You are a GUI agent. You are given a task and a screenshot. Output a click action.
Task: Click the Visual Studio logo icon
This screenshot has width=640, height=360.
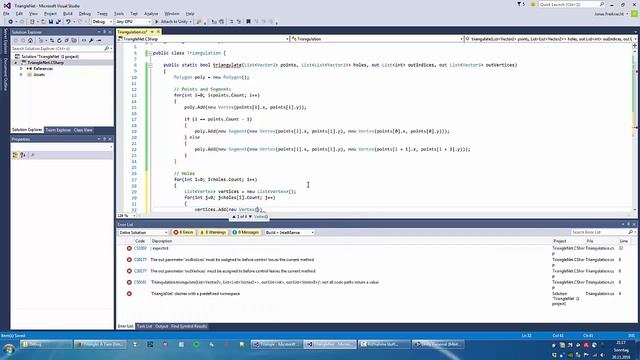tap(7, 5)
